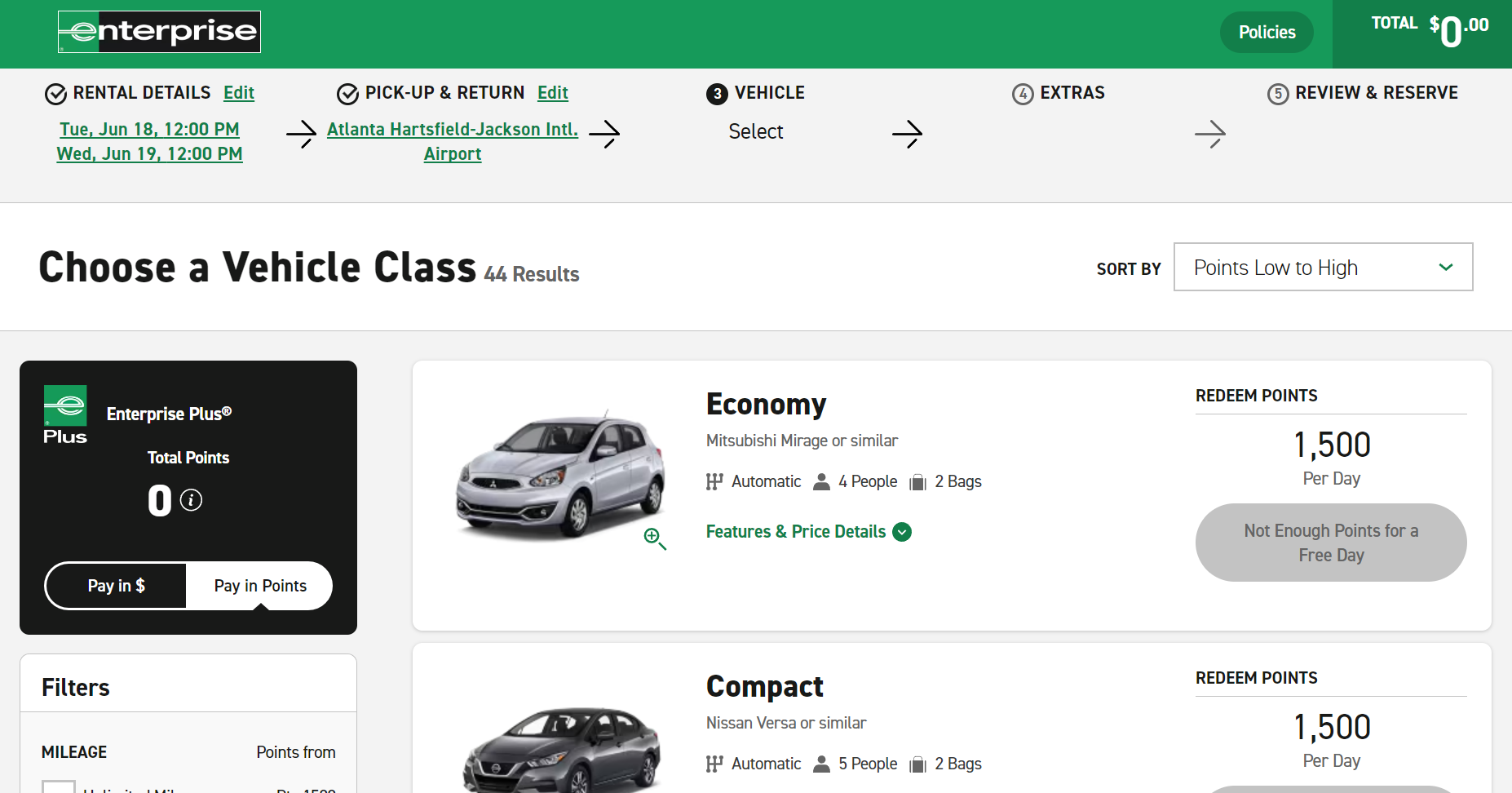Open the Policies button
The width and height of the screenshot is (1512, 793).
pyautogui.click(x=1267, y=33)
